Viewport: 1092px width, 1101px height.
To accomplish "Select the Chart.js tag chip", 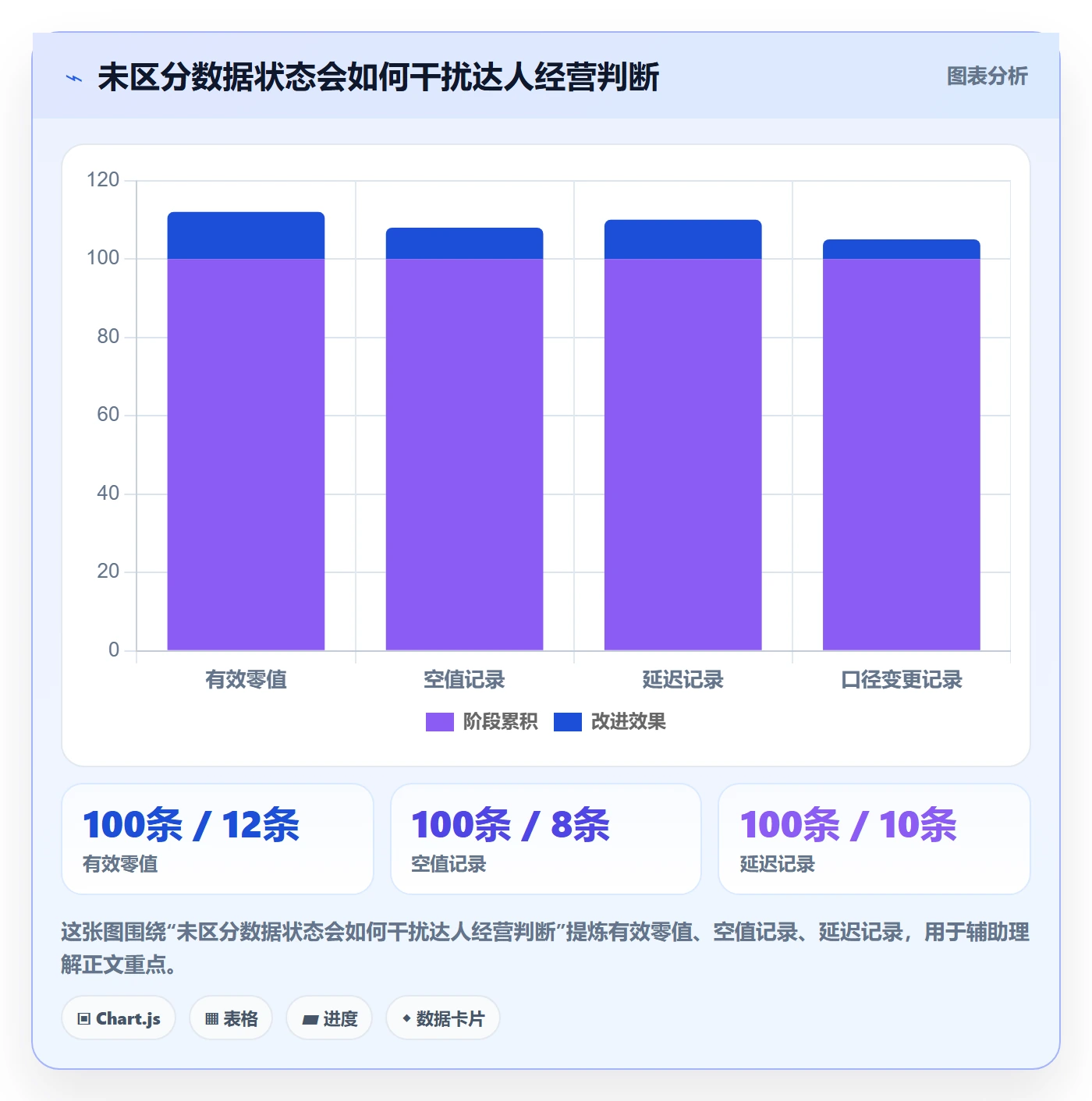I will pyautogui.click(x=119, y=1018).
